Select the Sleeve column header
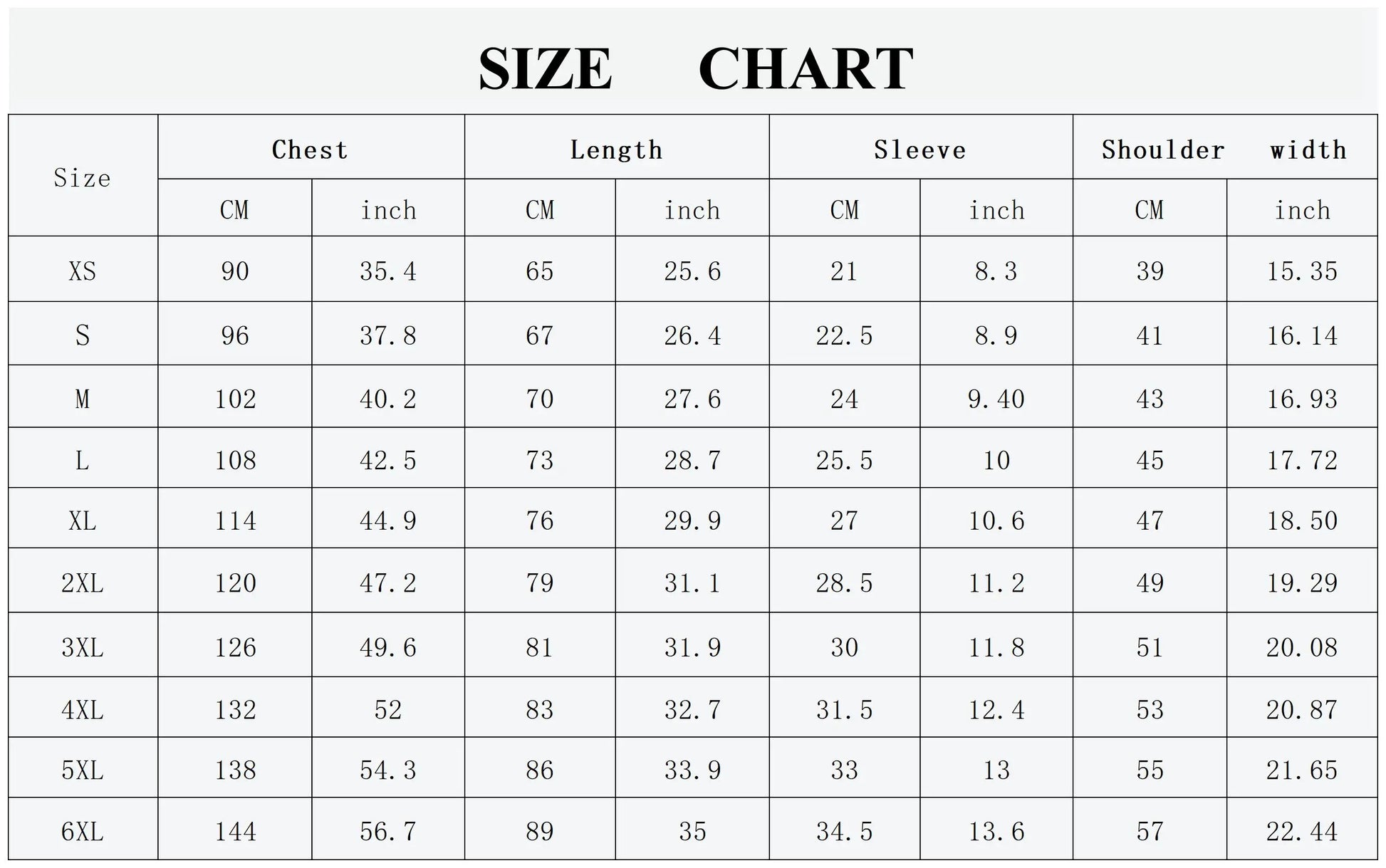 click(x=920, y=150)
